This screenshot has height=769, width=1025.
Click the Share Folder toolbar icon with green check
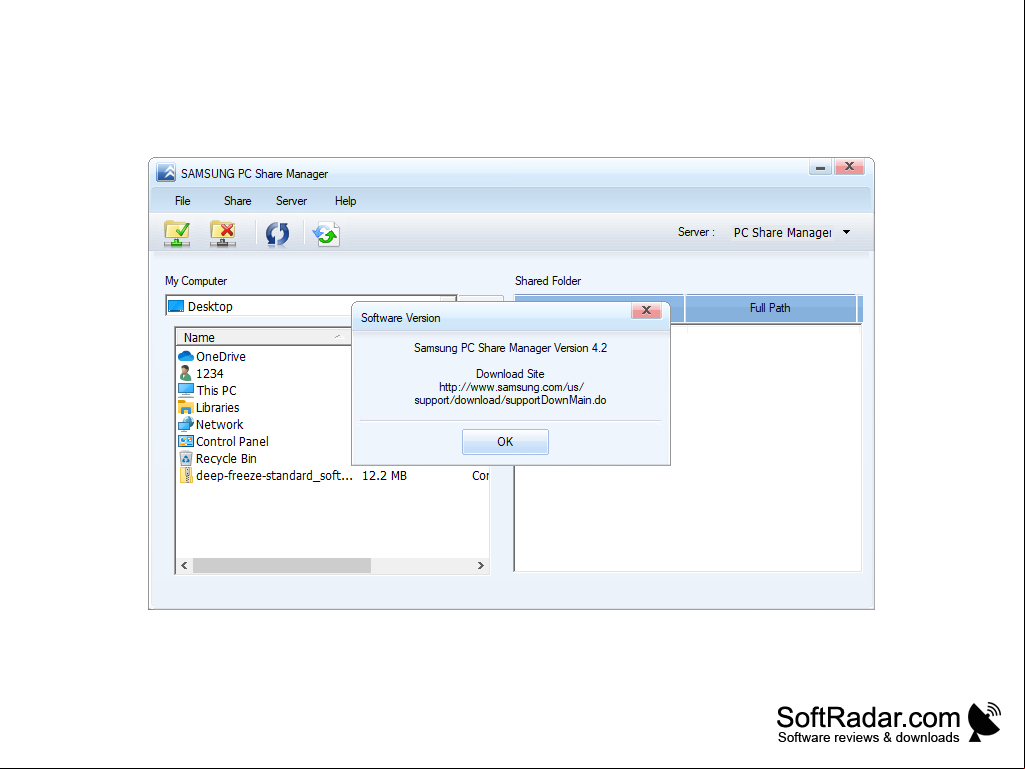coord(177,233)
